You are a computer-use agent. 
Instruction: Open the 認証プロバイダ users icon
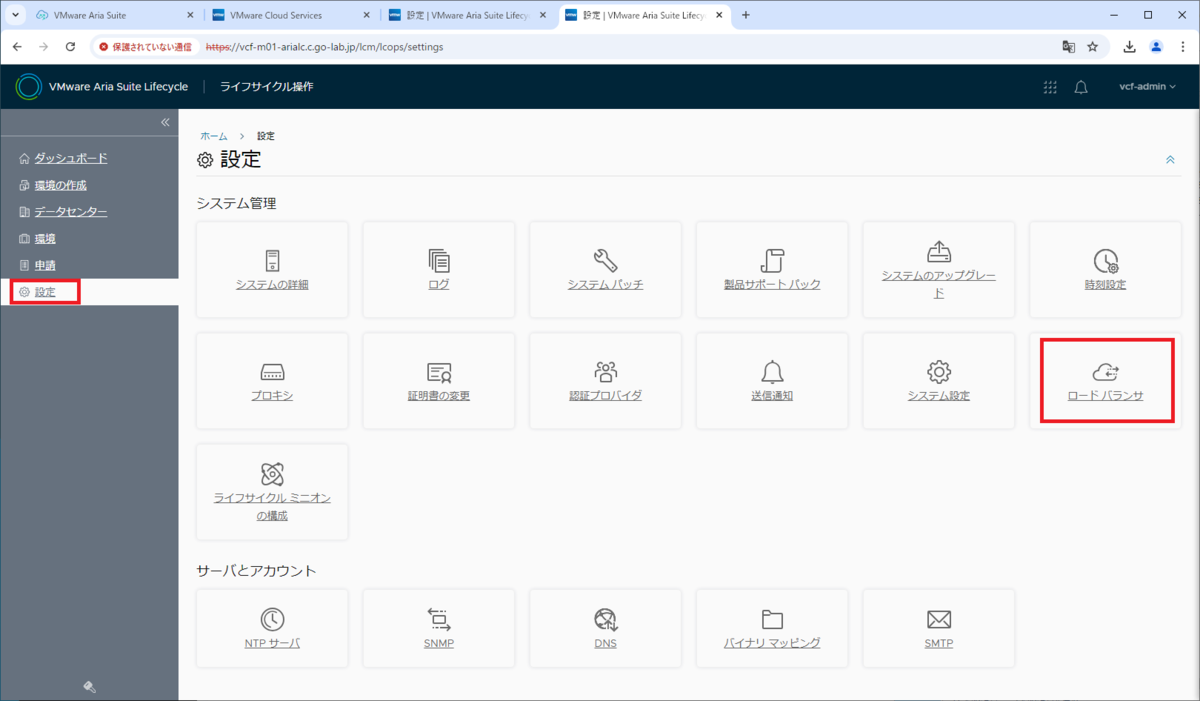pos(605,372)
